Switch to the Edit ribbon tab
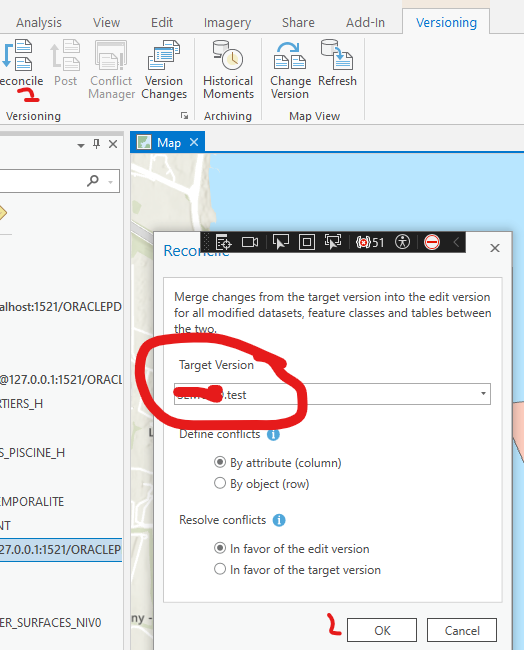 point(162,22)
